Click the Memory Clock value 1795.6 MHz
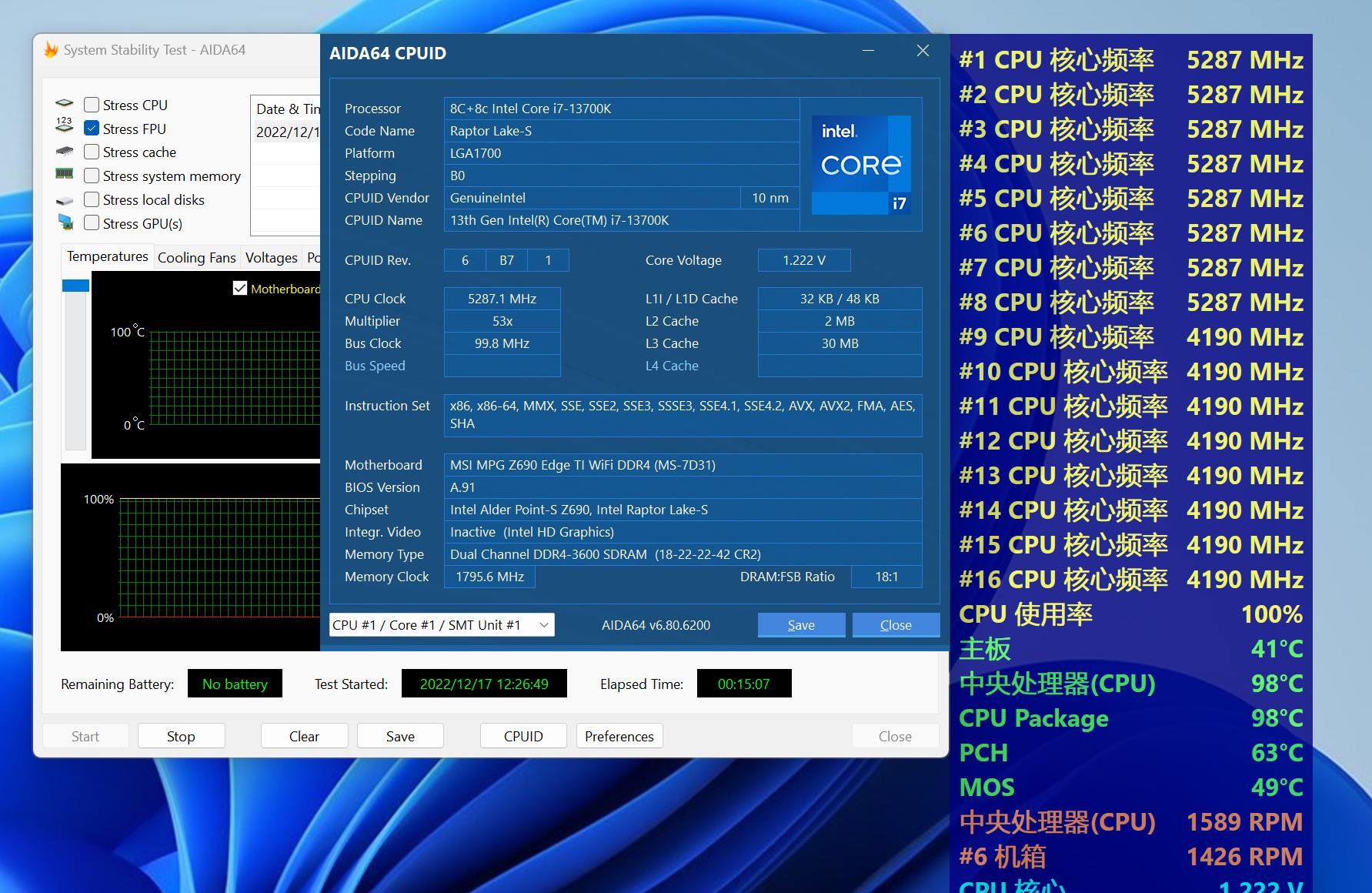Image resolution: width=1372 pixels, height=893 pixels. point(489,577)
